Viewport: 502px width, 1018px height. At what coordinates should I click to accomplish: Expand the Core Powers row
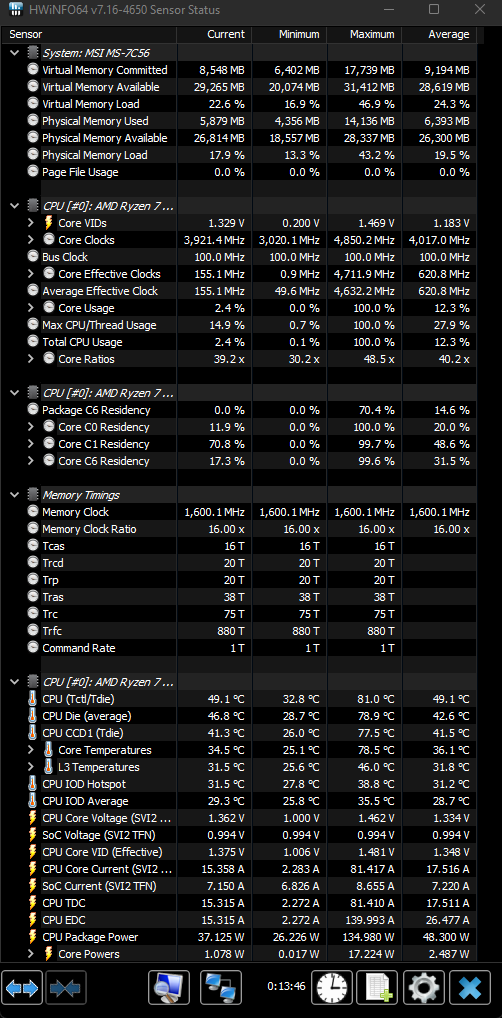31,954
